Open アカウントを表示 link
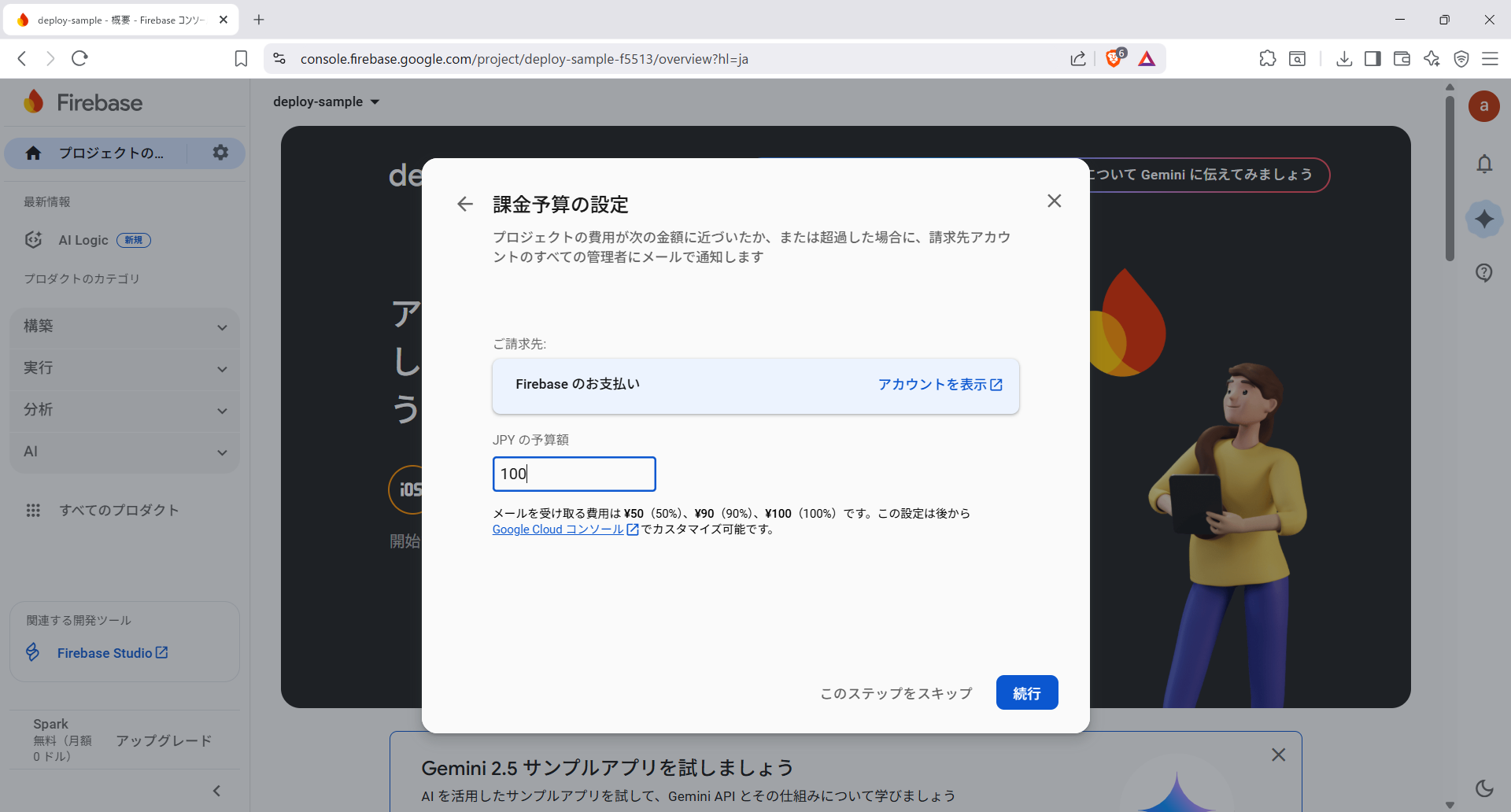The image size is (1511, 812). coord(940,385)
